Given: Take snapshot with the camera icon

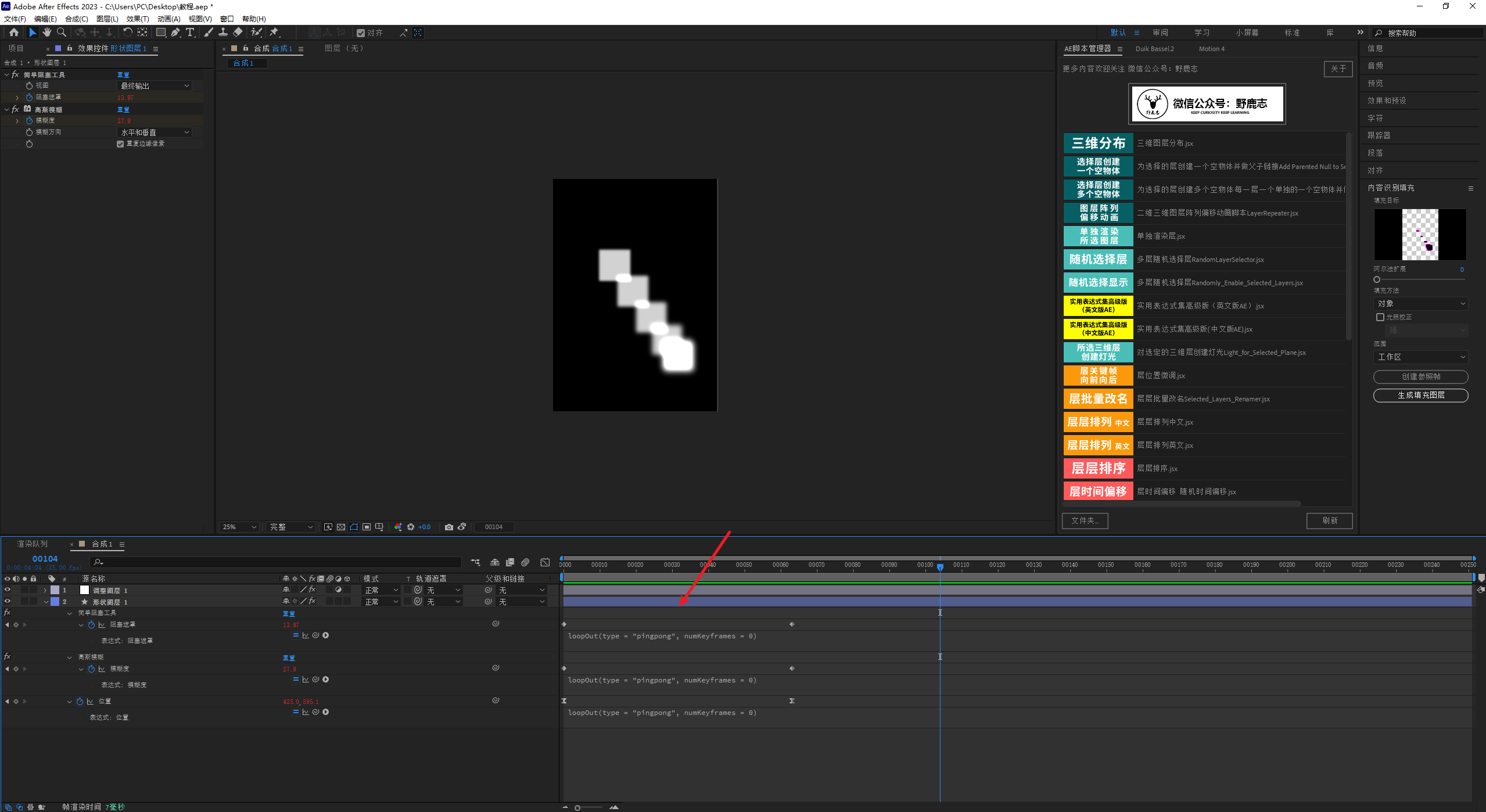Looking at the screenshot, I should [448, 527].
